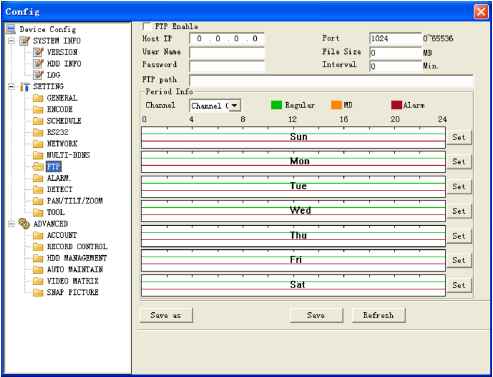Click Set for Tuesday period

[459, 186]
